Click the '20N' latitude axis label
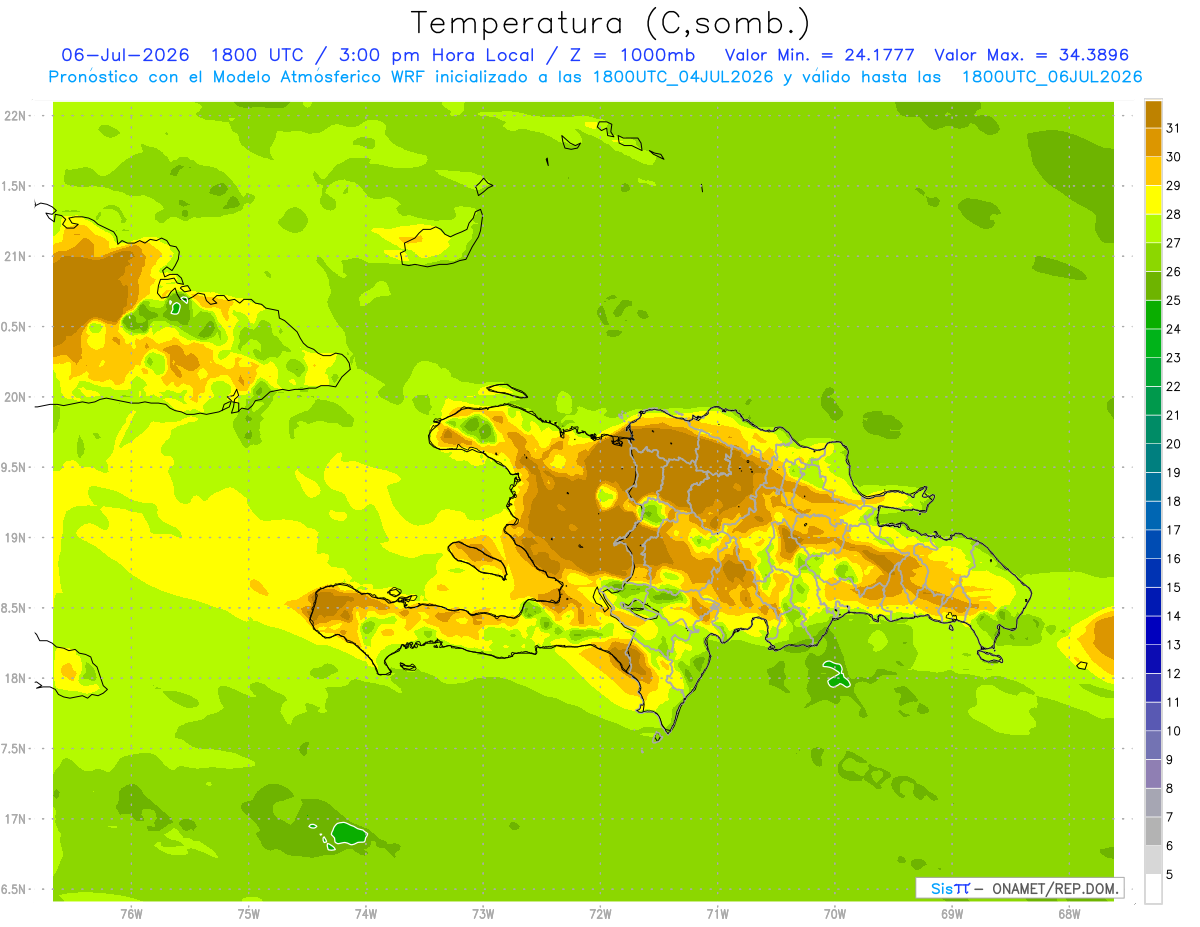The width and height of the screenshot is (1200, 927). coord(15,397)
